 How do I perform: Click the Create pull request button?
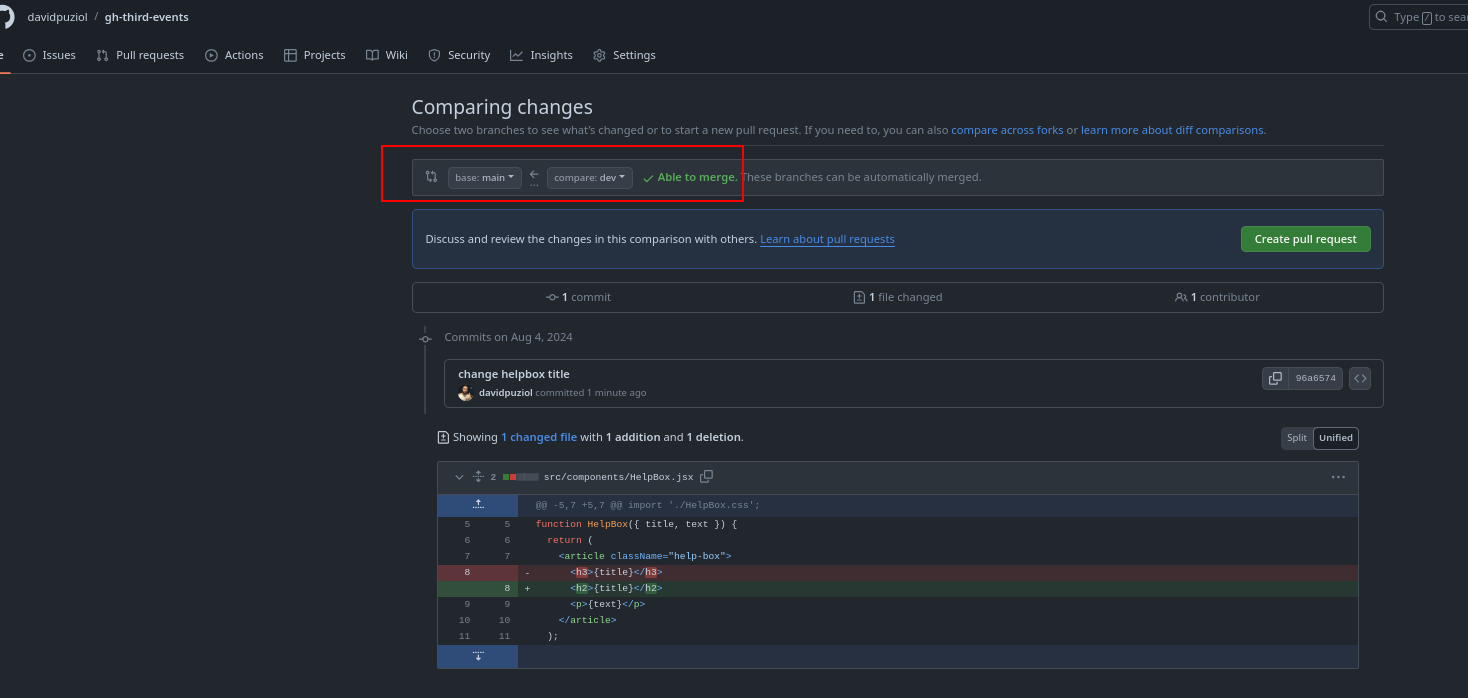tap(1305, 239)
